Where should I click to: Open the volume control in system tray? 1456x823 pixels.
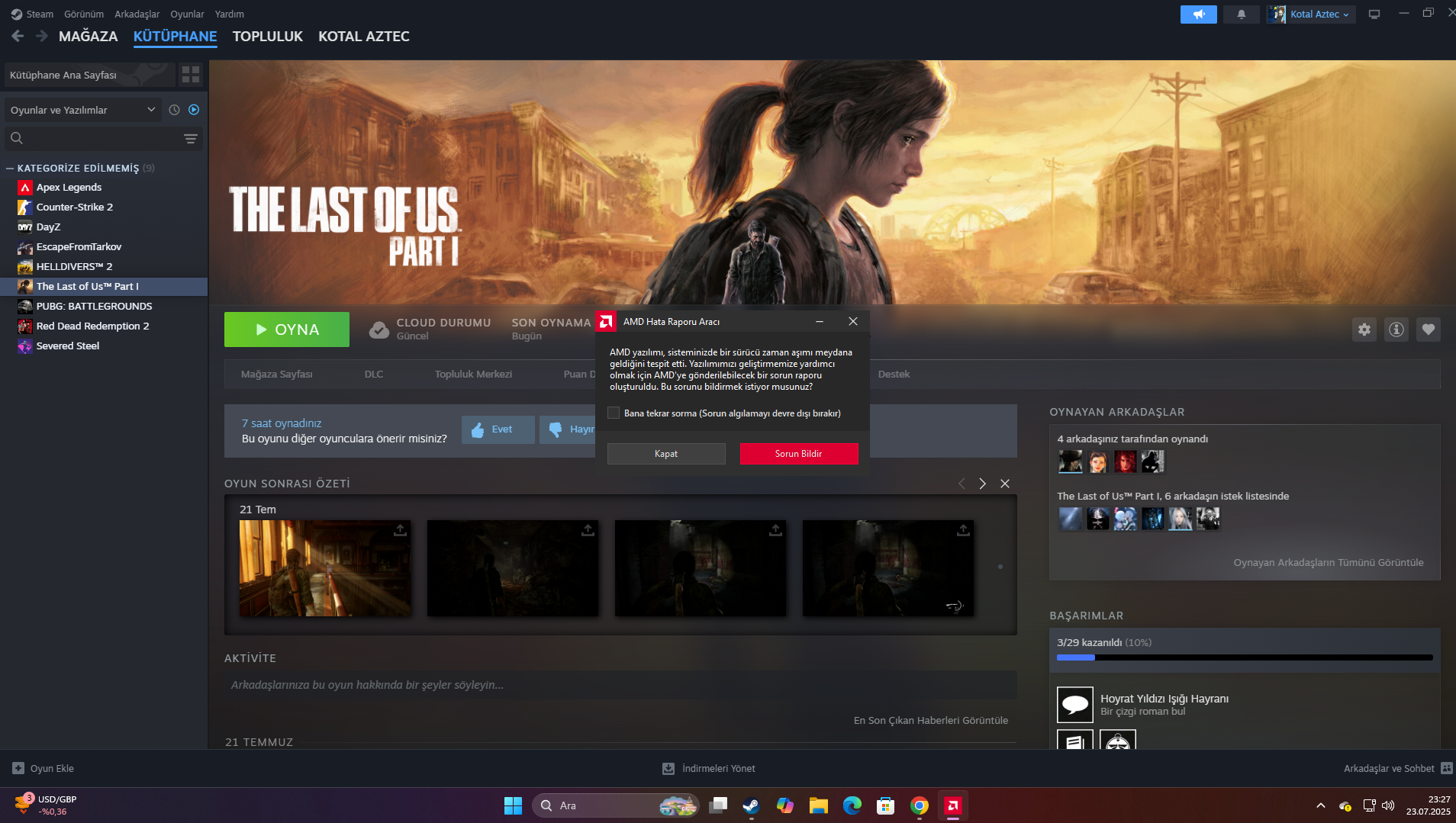[x=1388, y=805]
